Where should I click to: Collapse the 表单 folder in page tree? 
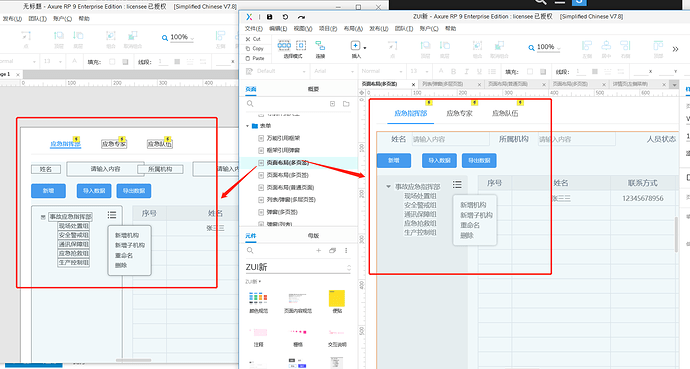tap(247, 126)
